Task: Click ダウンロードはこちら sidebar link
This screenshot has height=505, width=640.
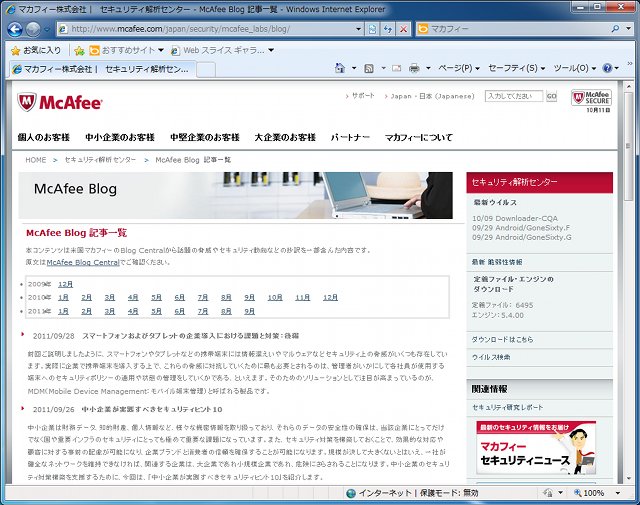Action: coord(502,340)
